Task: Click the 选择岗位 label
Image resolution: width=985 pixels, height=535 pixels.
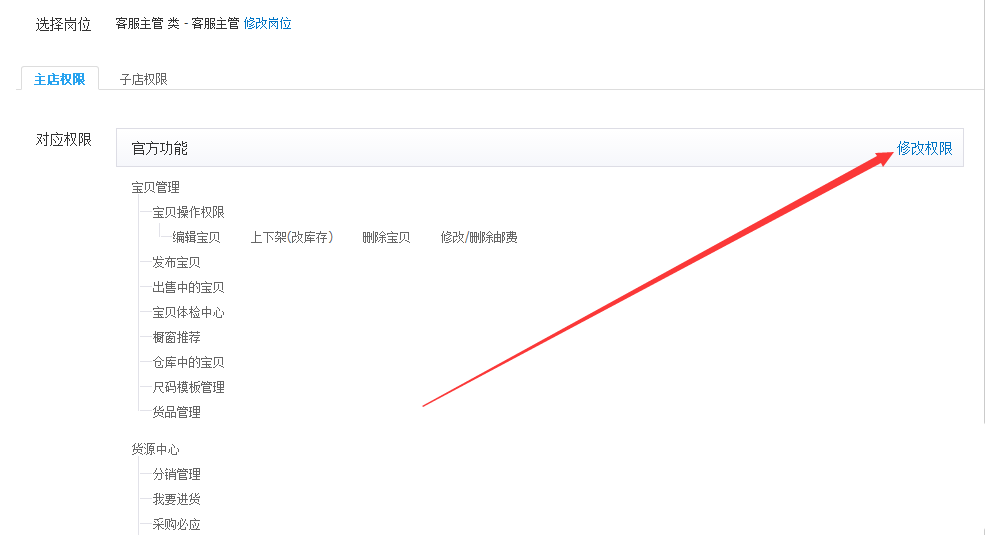Action: pos(63,24)
